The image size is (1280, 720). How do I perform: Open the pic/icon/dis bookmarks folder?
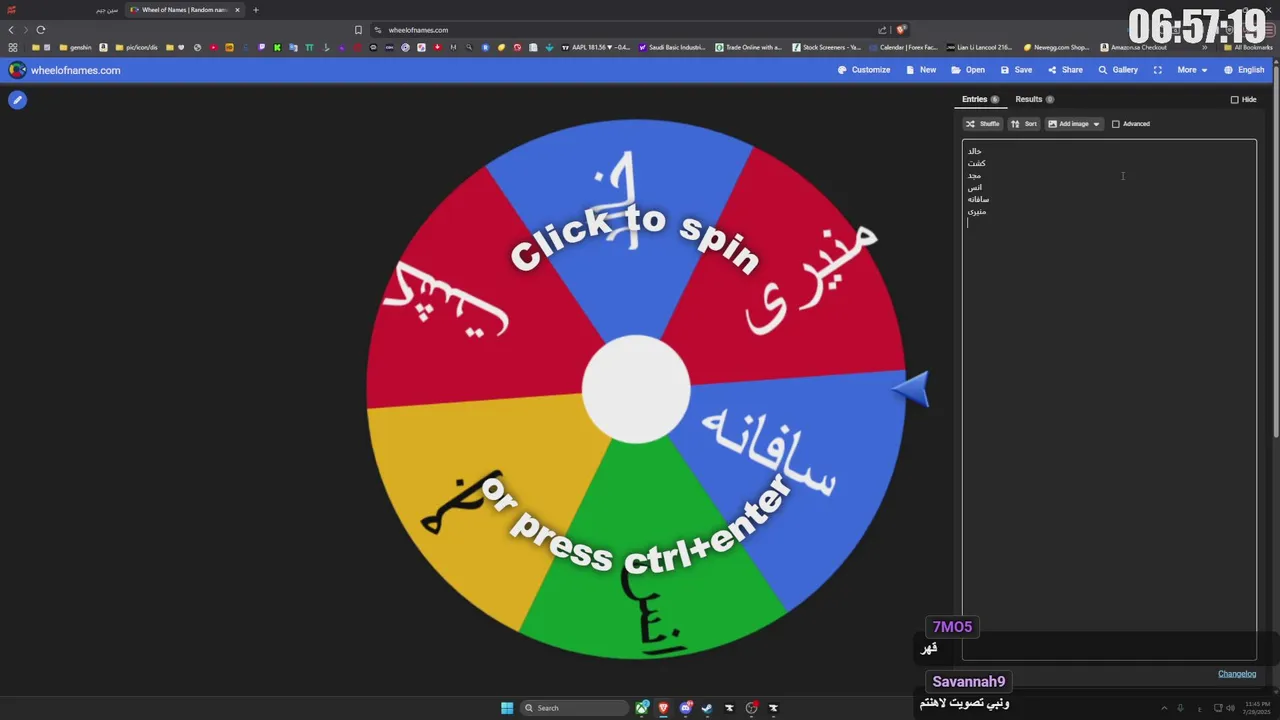click(137, 47)
